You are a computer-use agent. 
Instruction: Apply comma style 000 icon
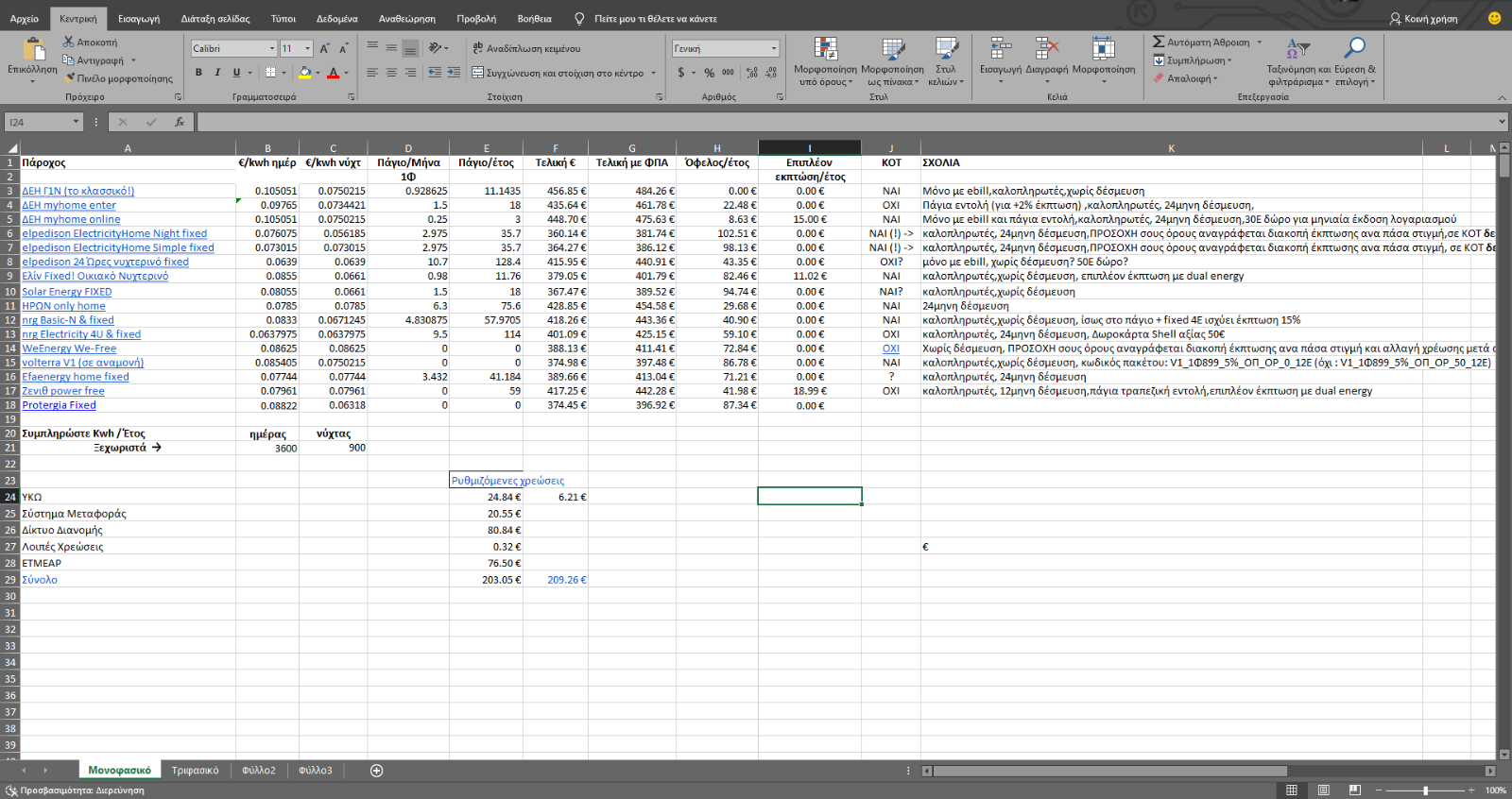pyautogui.click(x=728, y=73)
